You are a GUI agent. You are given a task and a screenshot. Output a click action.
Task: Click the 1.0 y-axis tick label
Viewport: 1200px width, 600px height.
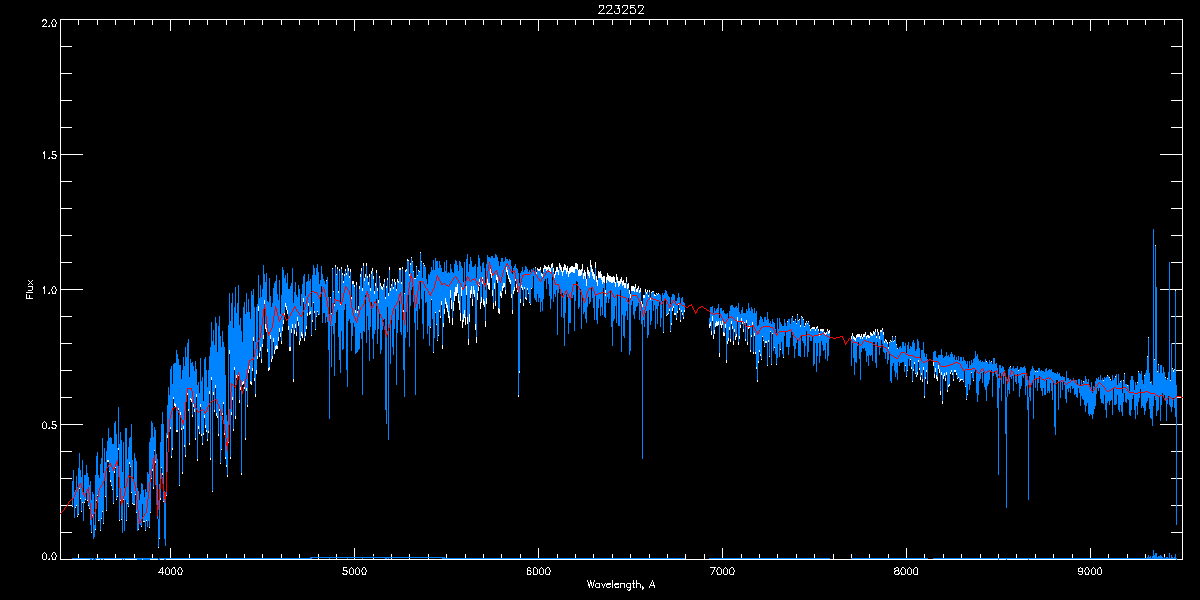[x=46, y=290]
